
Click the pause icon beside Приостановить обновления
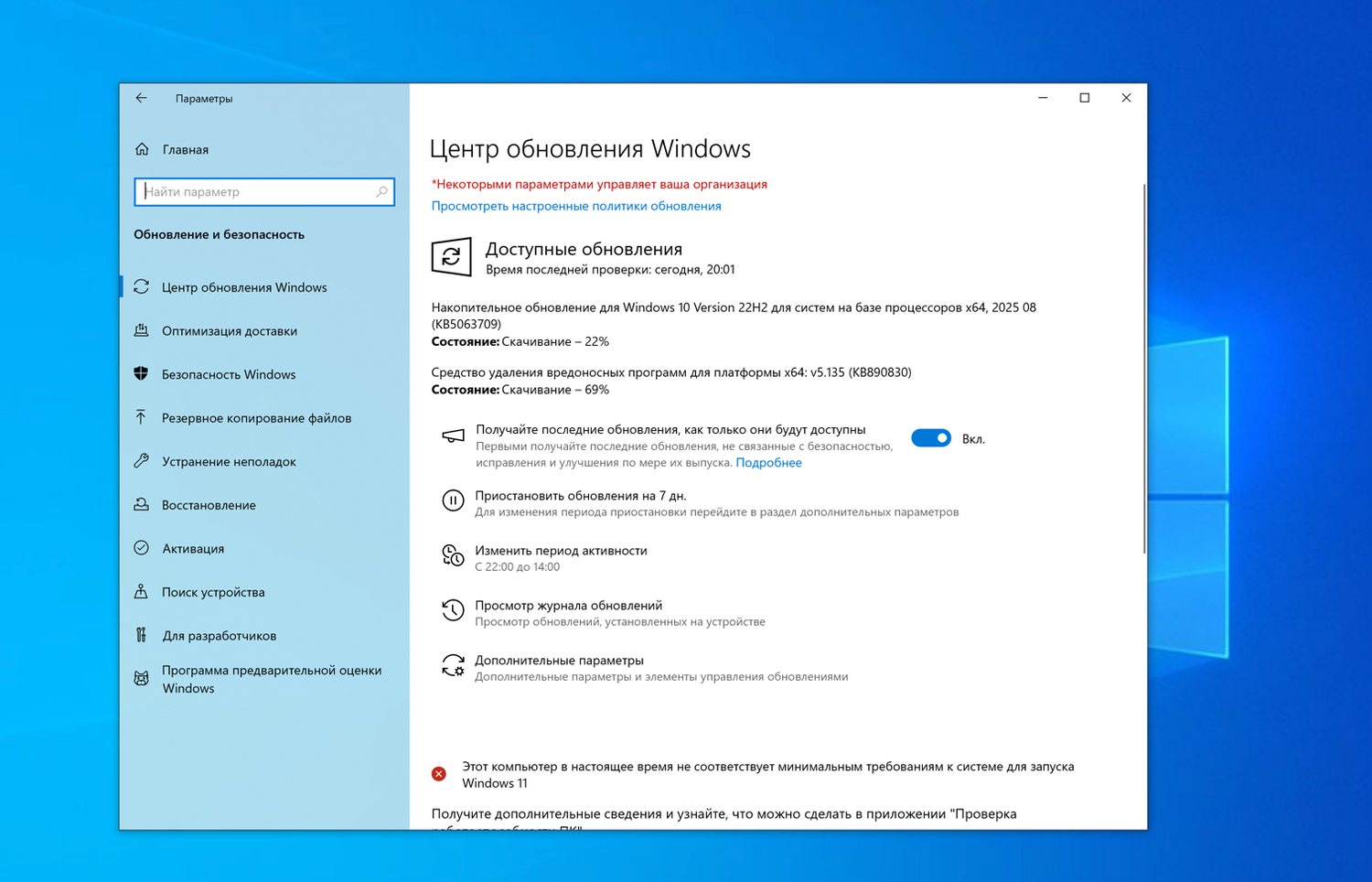click(x=453, y=500)
